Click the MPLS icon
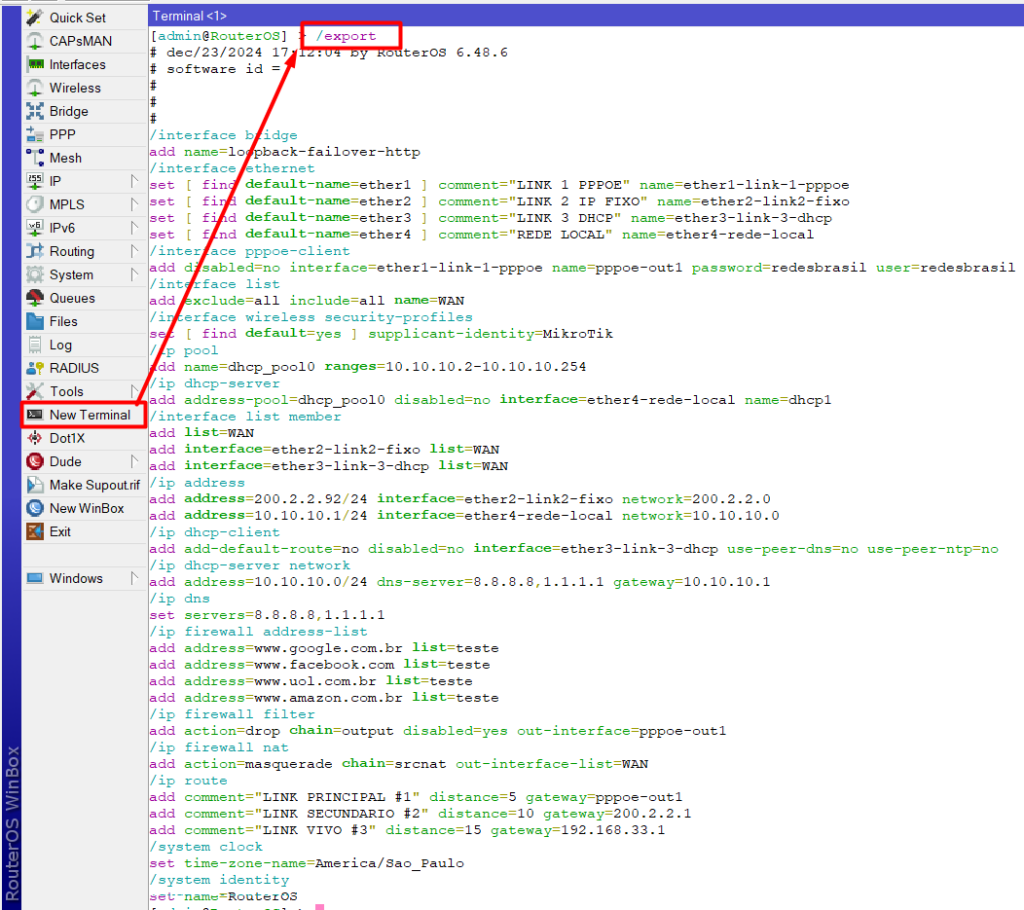 pos(35,204)
